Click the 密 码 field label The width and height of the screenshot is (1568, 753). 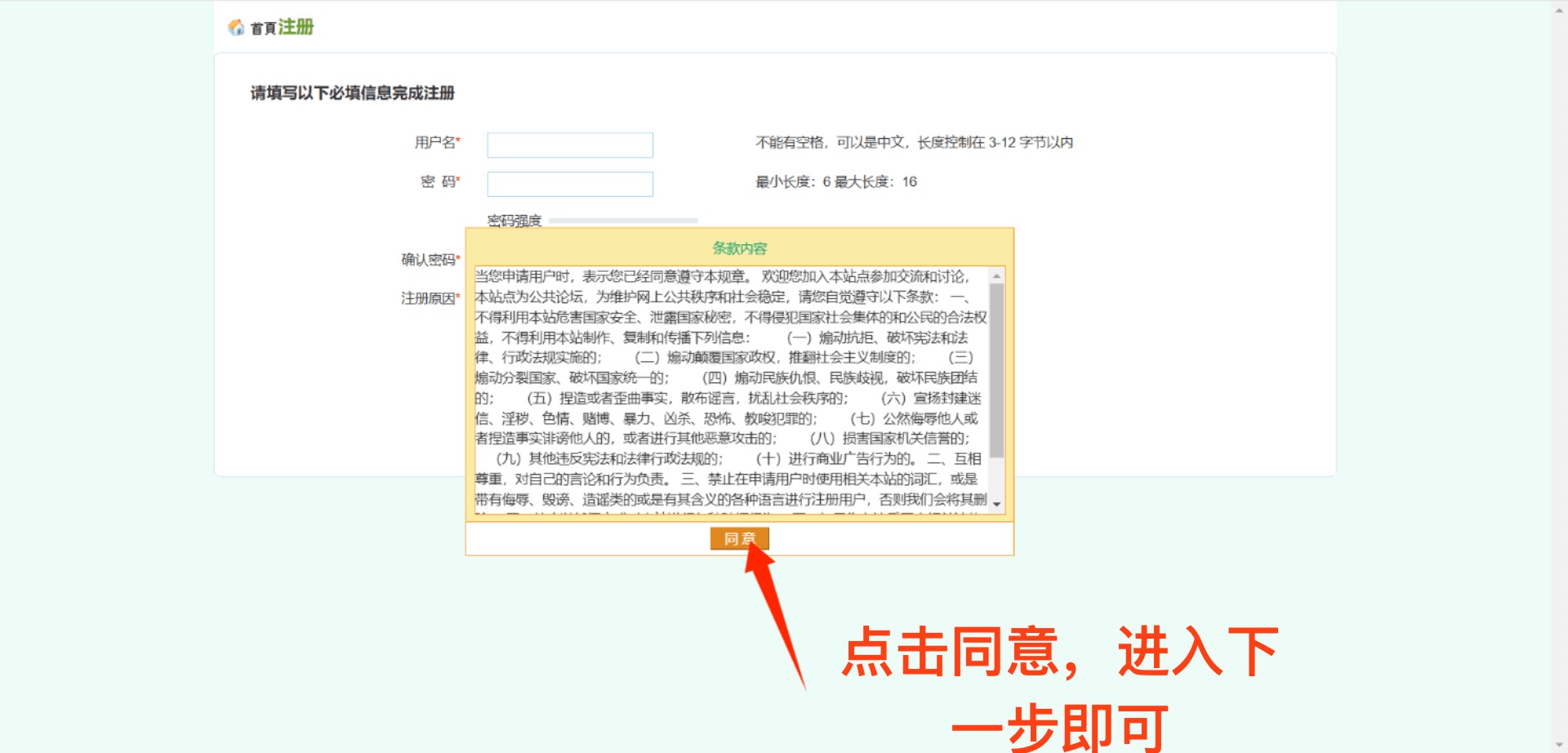(x=439, y=182)
